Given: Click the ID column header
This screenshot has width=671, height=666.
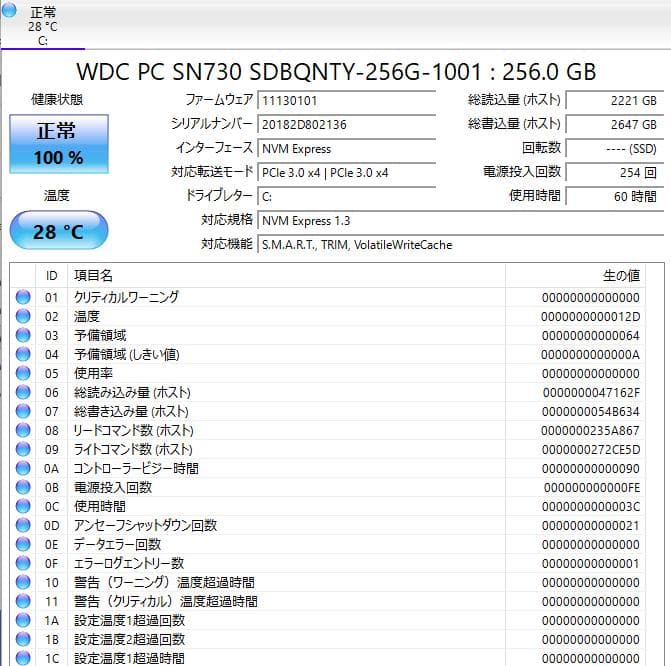Looking at the screenshot, I should pos(51,276).
